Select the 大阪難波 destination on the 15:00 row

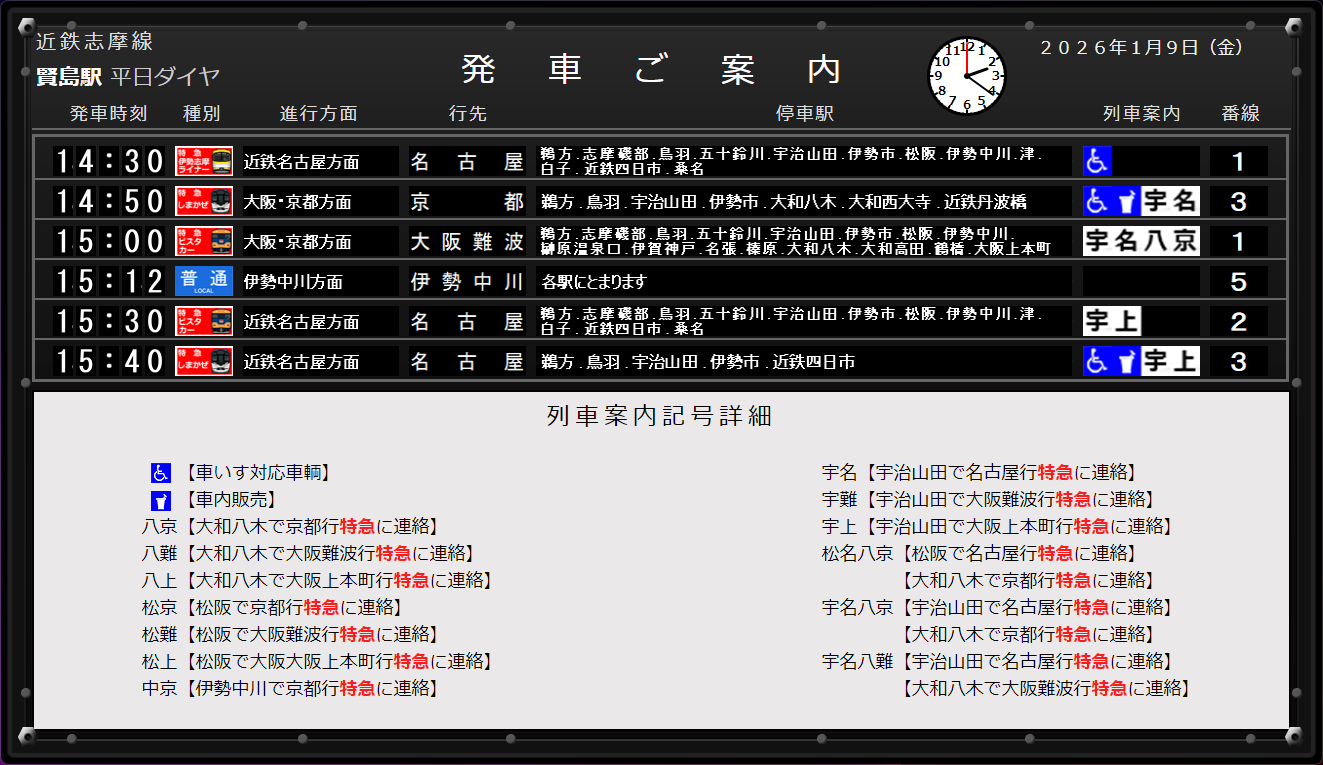click(467, 241)
